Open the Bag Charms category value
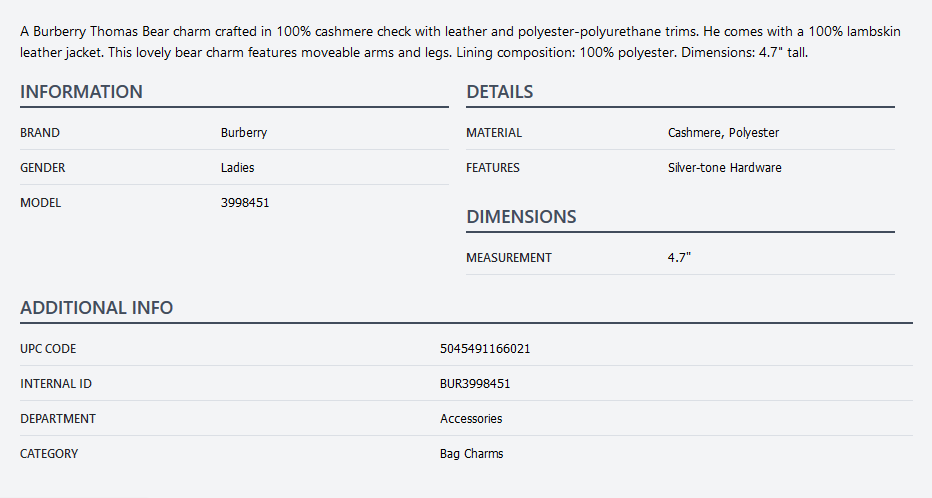 tap(471, 453)
